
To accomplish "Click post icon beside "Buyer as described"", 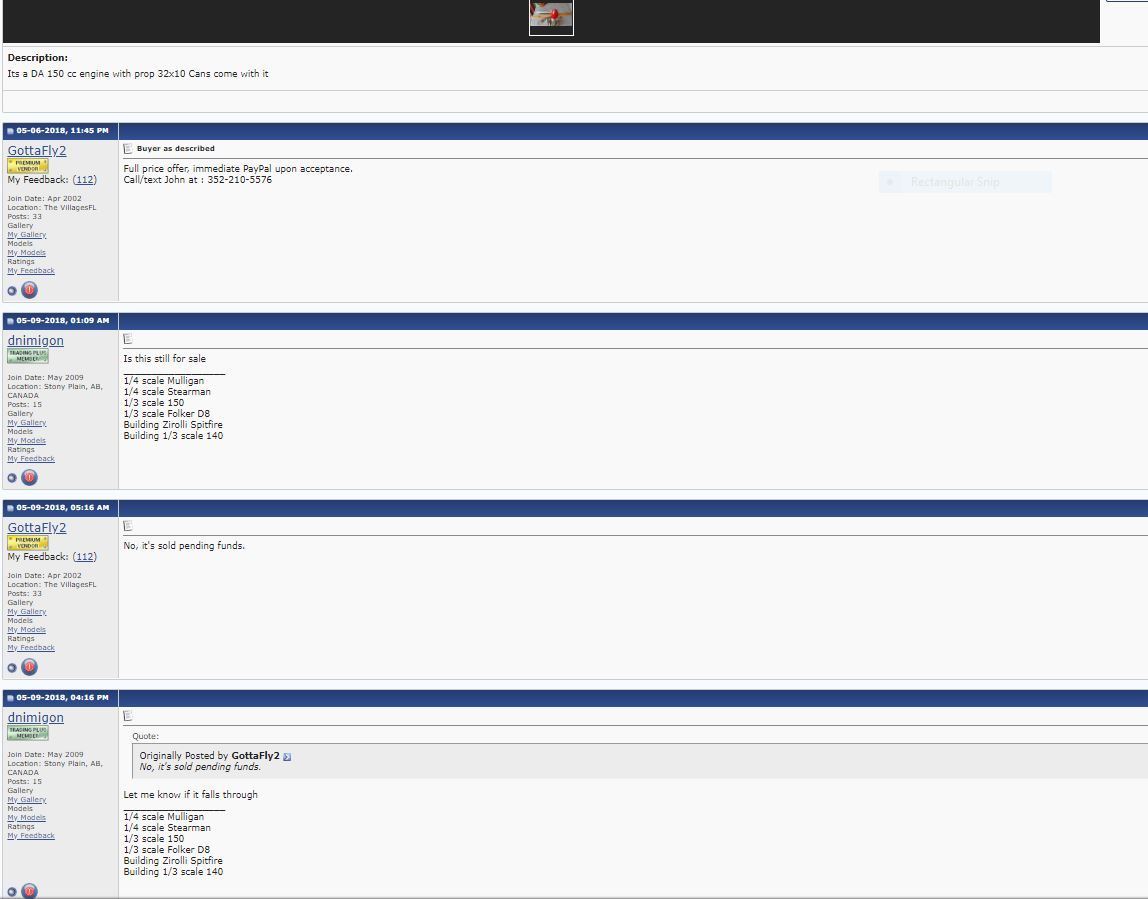I will tap(128, 148).
